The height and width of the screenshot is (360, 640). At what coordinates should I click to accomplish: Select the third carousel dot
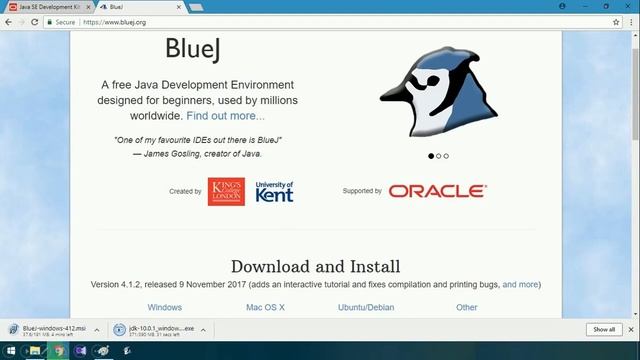[x=446, y=156]
